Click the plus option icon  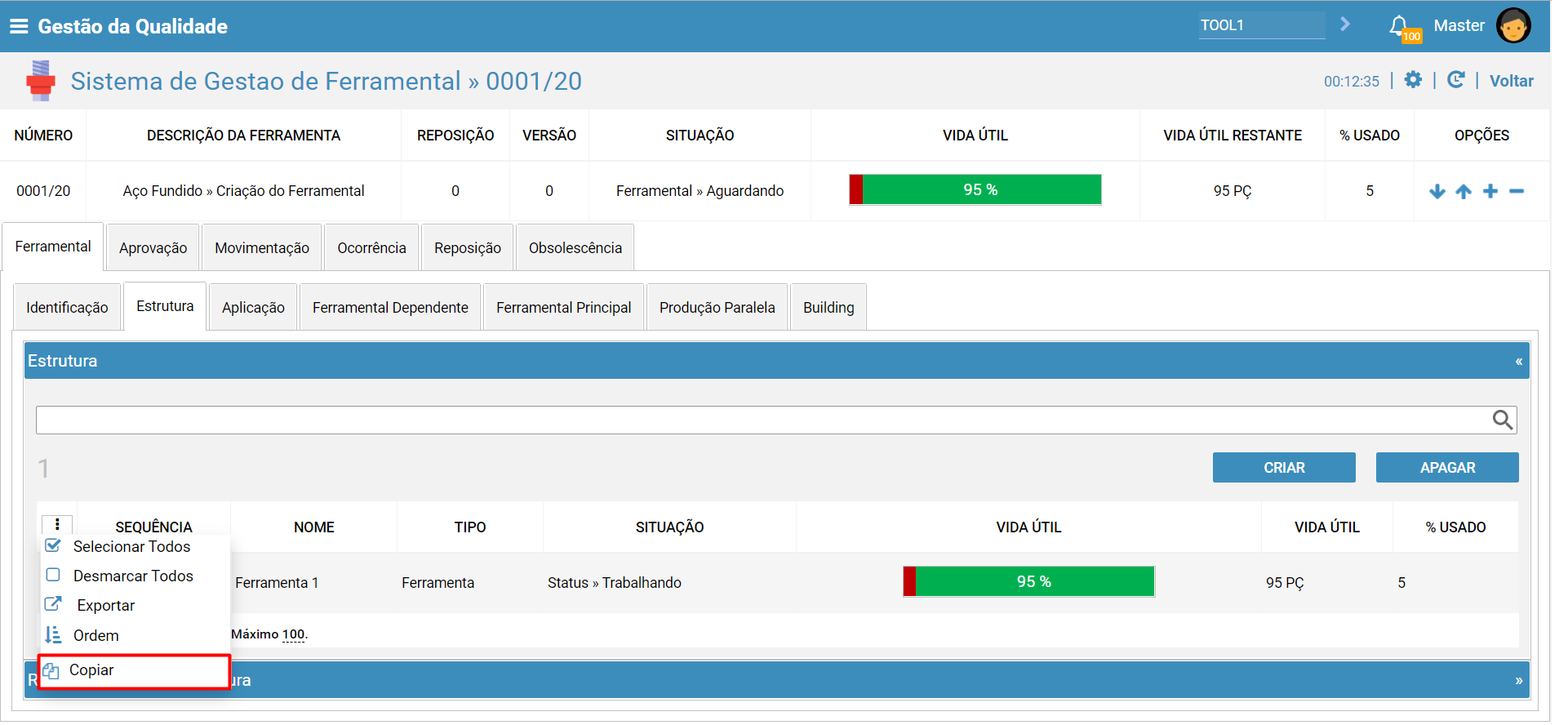pos(1490,191)
